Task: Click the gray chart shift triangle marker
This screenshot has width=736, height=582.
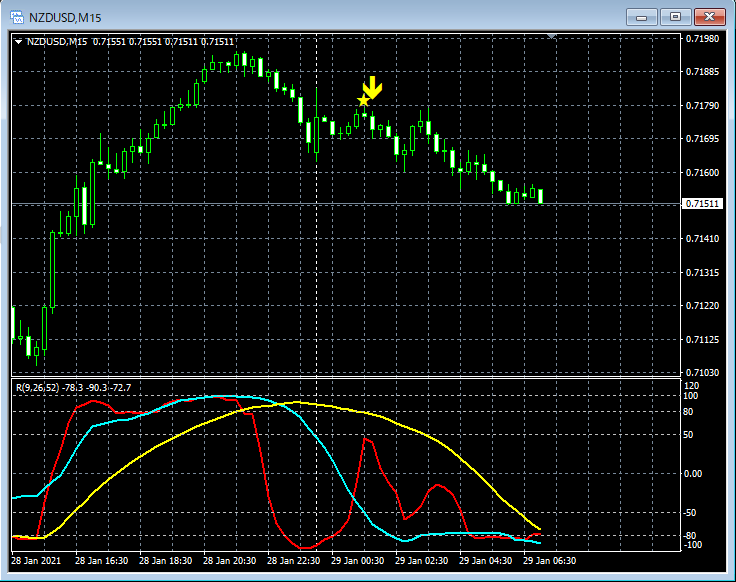Action: [x=552, y=36]
